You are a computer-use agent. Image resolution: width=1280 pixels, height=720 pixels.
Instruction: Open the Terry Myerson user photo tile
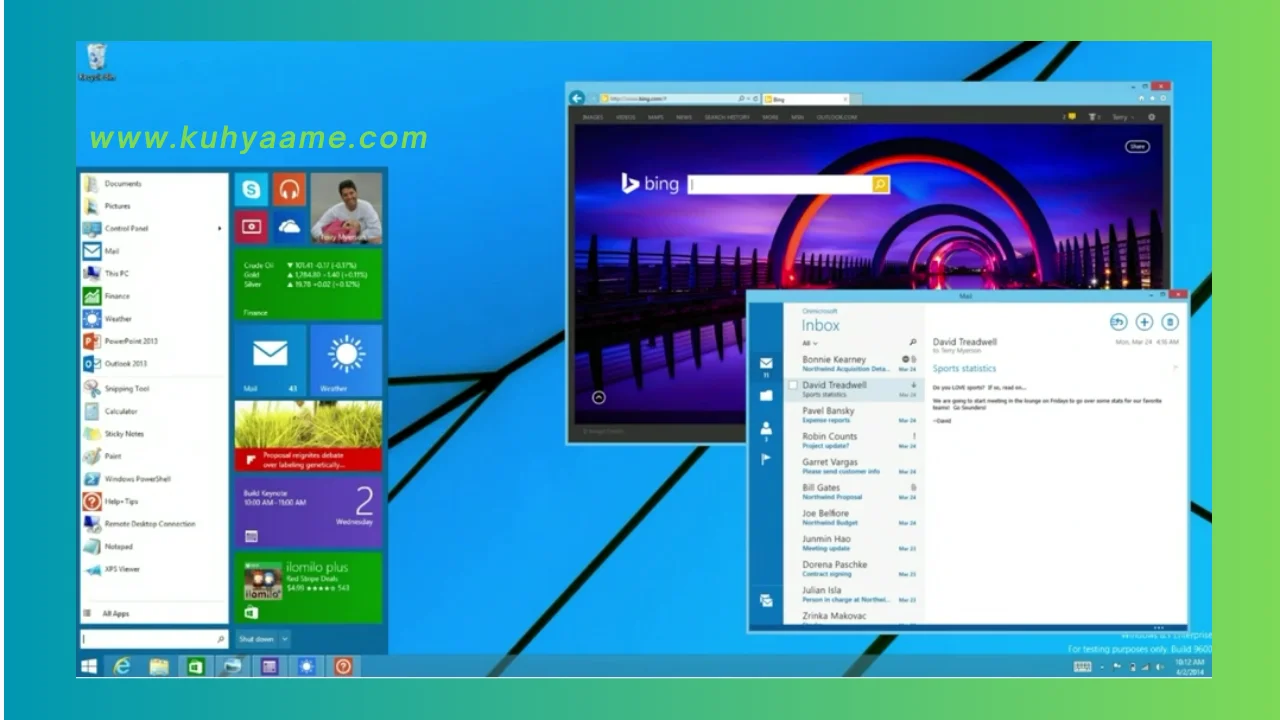(346, 208)
